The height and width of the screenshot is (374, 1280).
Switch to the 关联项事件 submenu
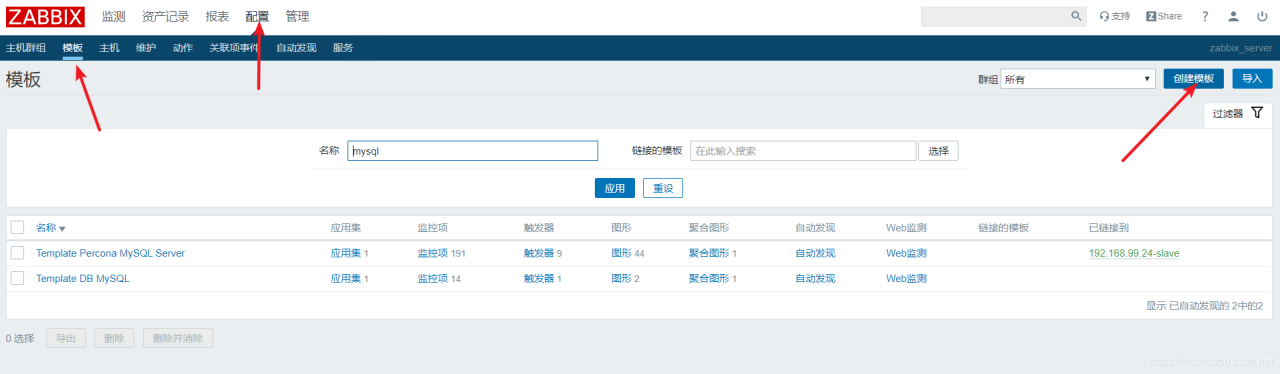click(x=234, y=48)
